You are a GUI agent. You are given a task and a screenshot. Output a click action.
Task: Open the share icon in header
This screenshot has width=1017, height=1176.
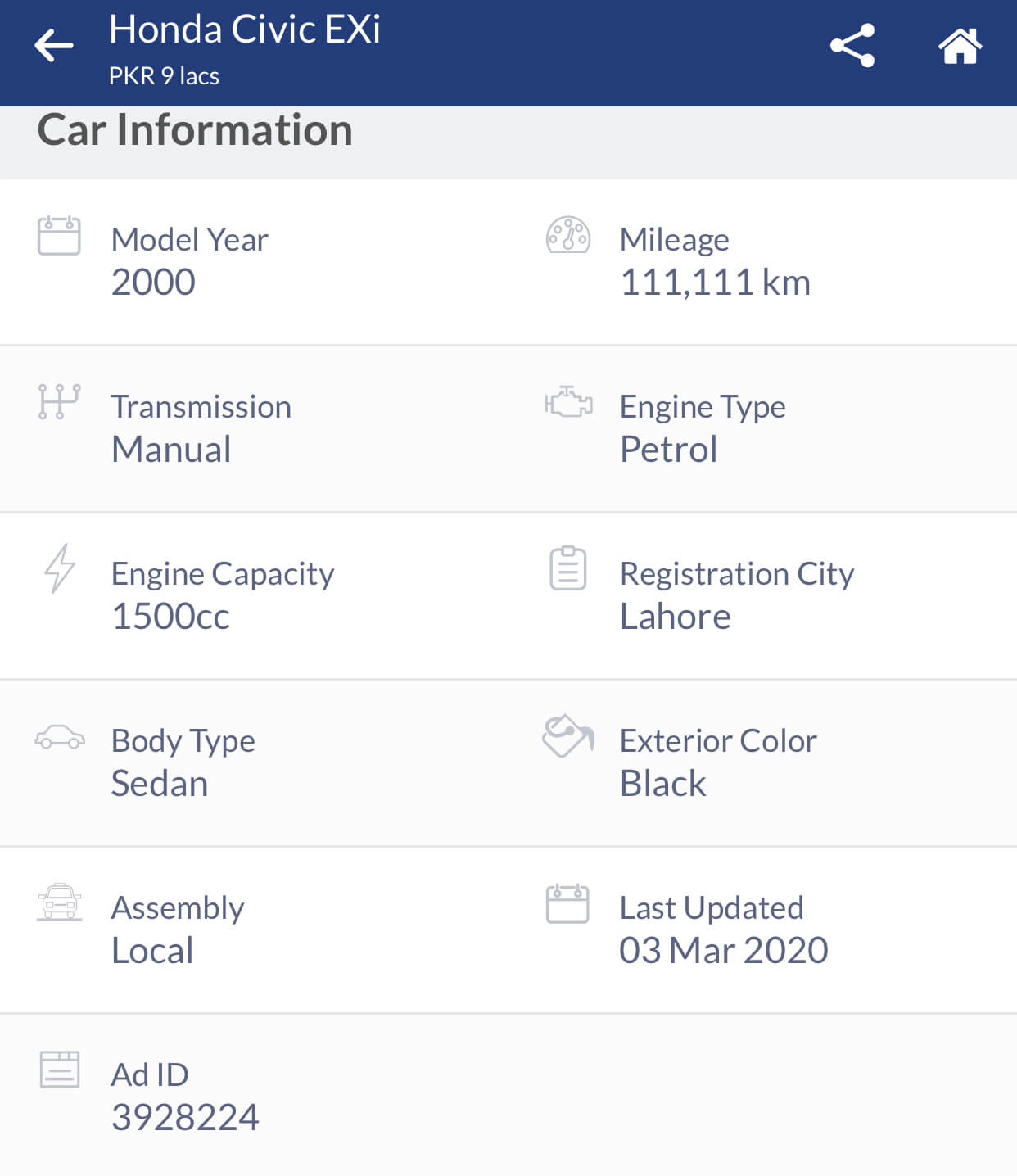852,46
